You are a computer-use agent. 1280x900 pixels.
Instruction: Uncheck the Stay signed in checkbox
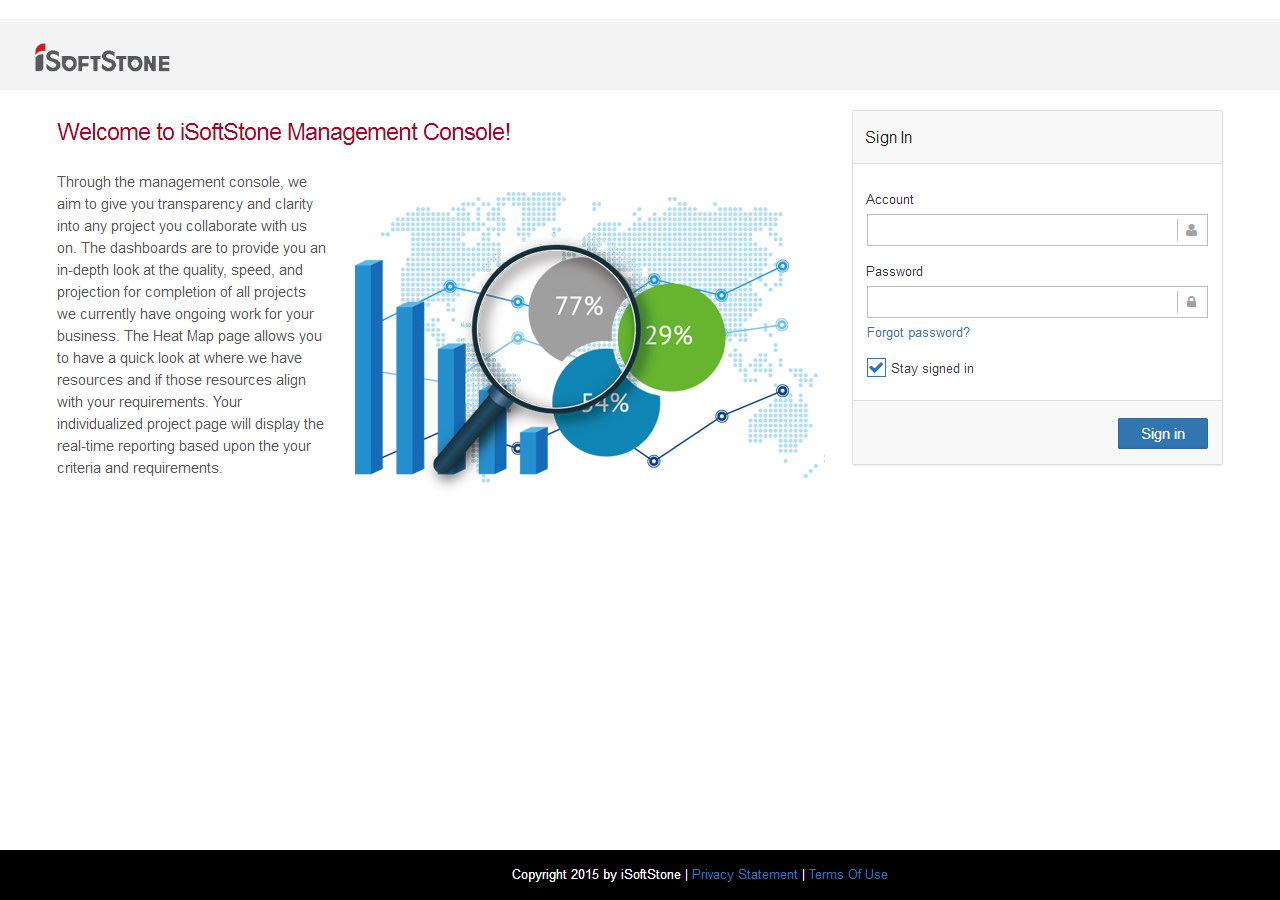(x=876, y=368)
